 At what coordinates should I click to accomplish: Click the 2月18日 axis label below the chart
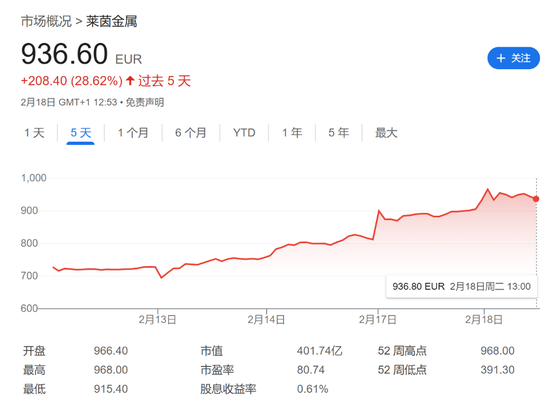click(x=484, y=320)
